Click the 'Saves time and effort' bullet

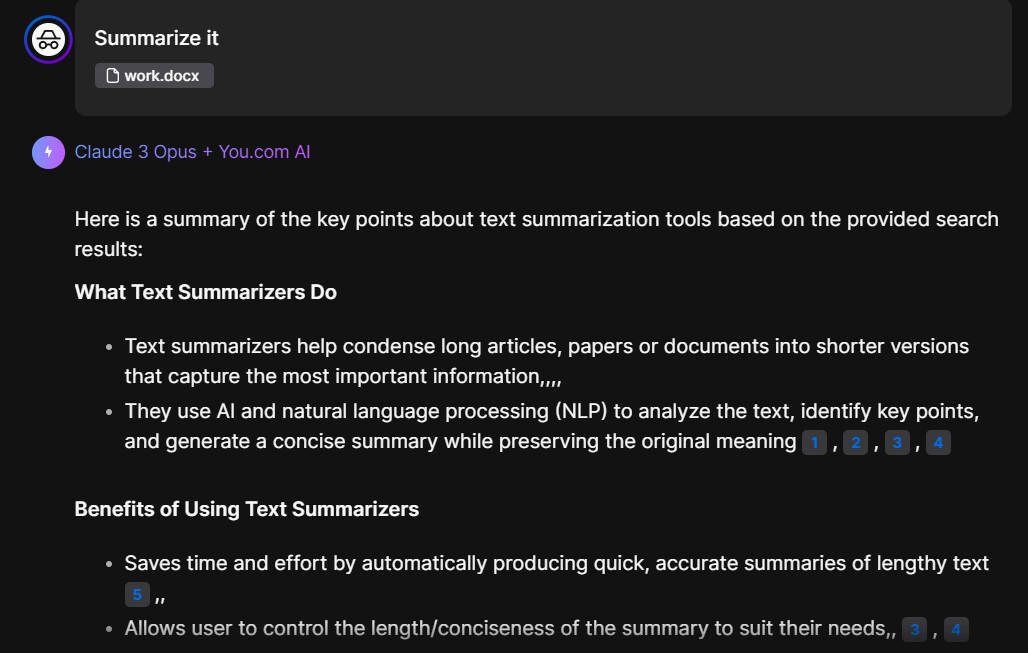coord(556,563)
